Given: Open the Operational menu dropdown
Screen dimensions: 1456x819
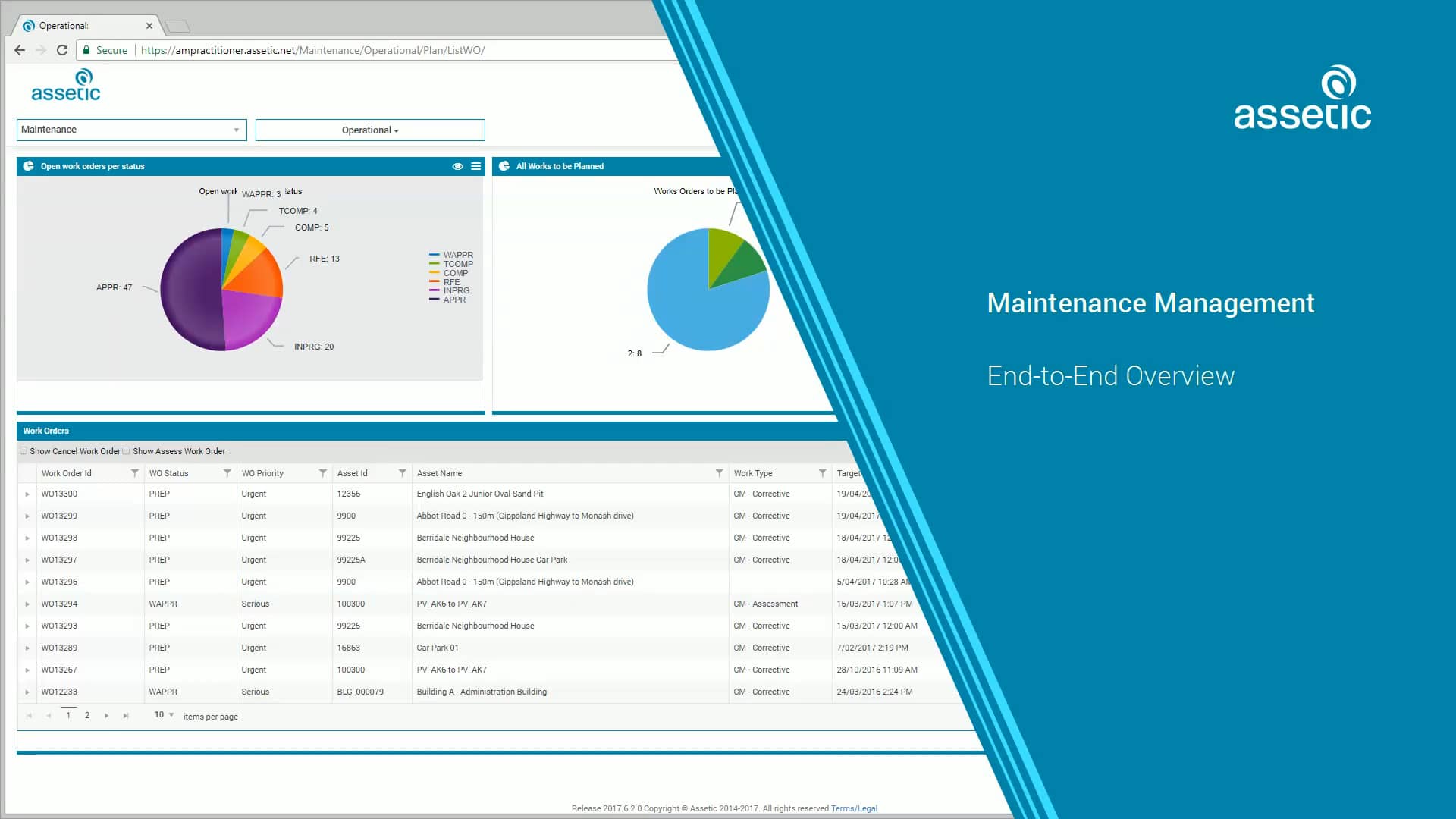Looking at the screenshot, I should pos(369,130).
